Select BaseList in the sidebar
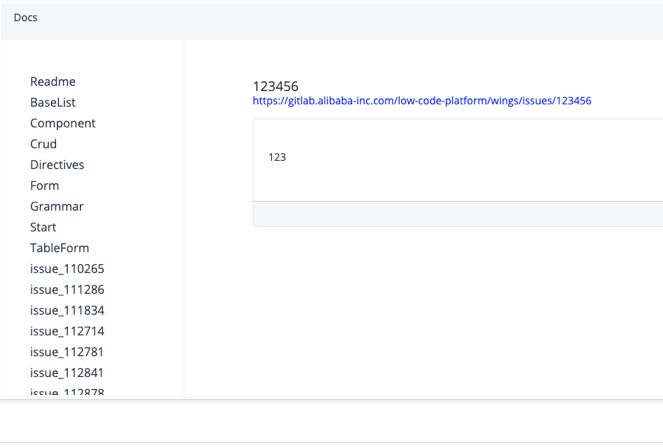This screenshot has height=447, width=663. coord(53,103)
